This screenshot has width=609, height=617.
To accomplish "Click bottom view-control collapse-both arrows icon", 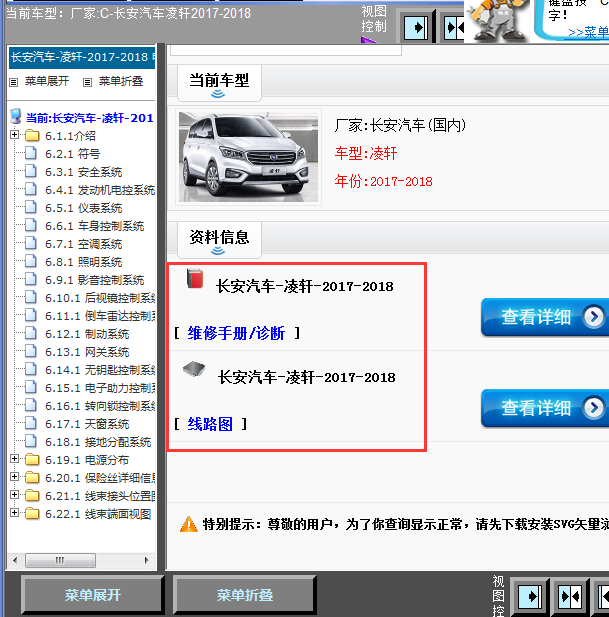I will coord(570,597).
